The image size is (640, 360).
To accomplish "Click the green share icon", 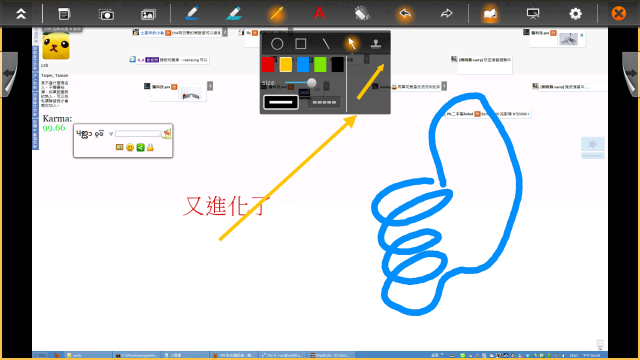I will coord(140,147).
